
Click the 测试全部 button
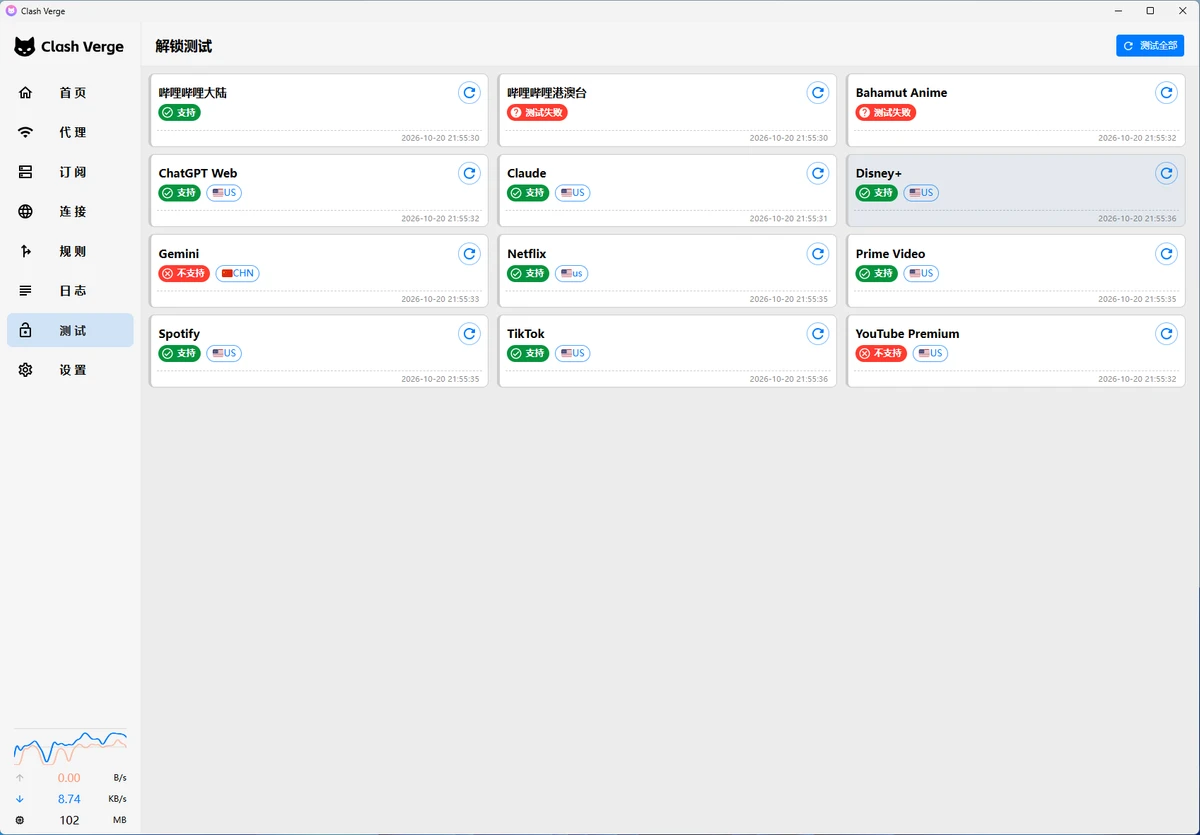[1150, 46]
